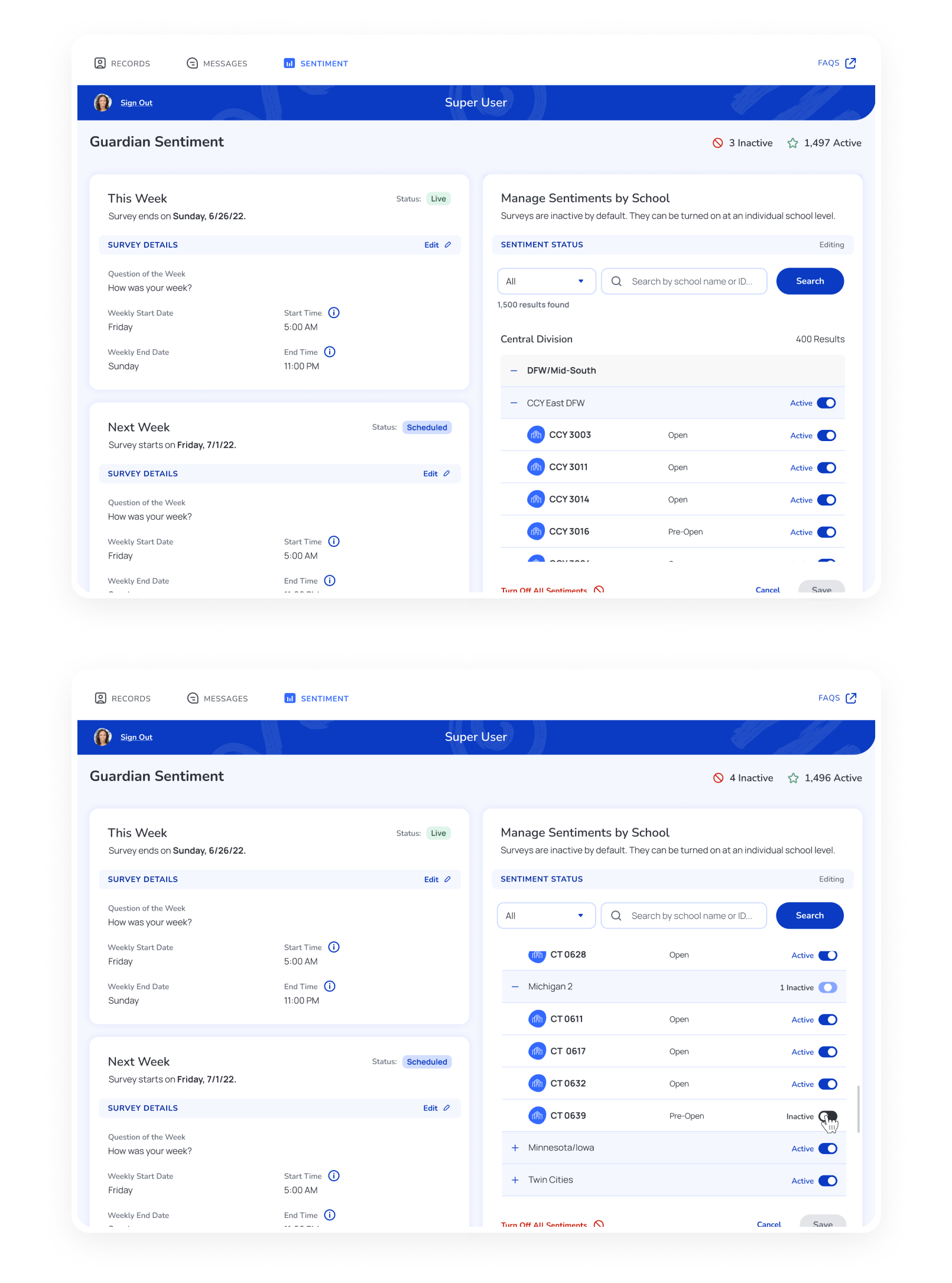The width and height of the screenshot is (952, 1283).
Task: Expand the Twin Cities group
Action: (x=515, y=1180)
